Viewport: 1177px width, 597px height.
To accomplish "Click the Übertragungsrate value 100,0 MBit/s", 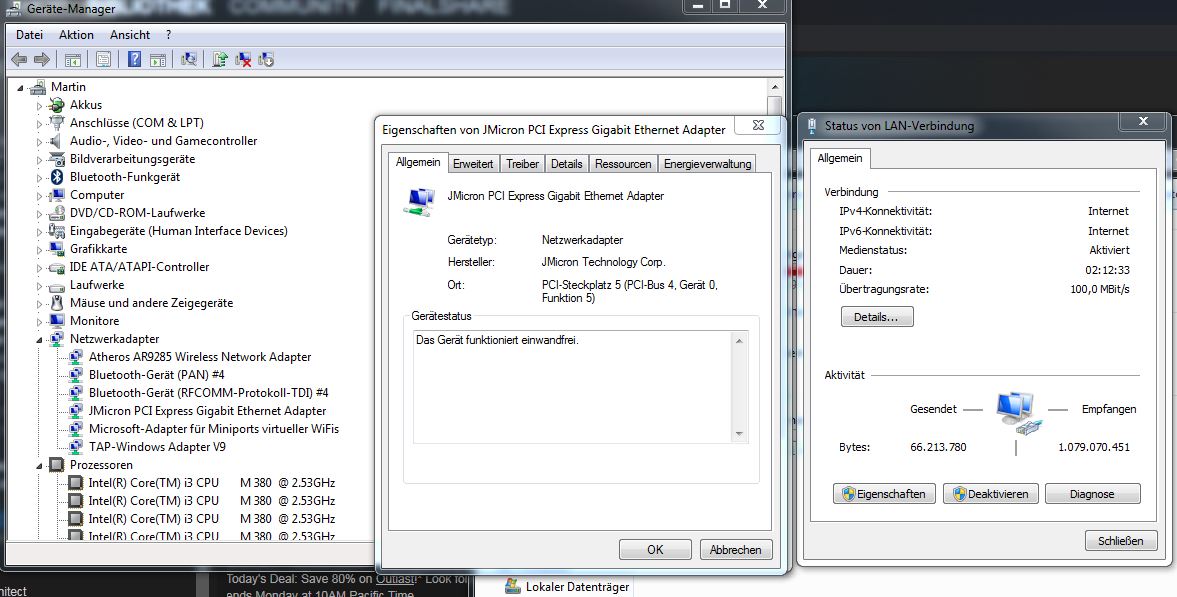I will click(x=1100, y=289).
